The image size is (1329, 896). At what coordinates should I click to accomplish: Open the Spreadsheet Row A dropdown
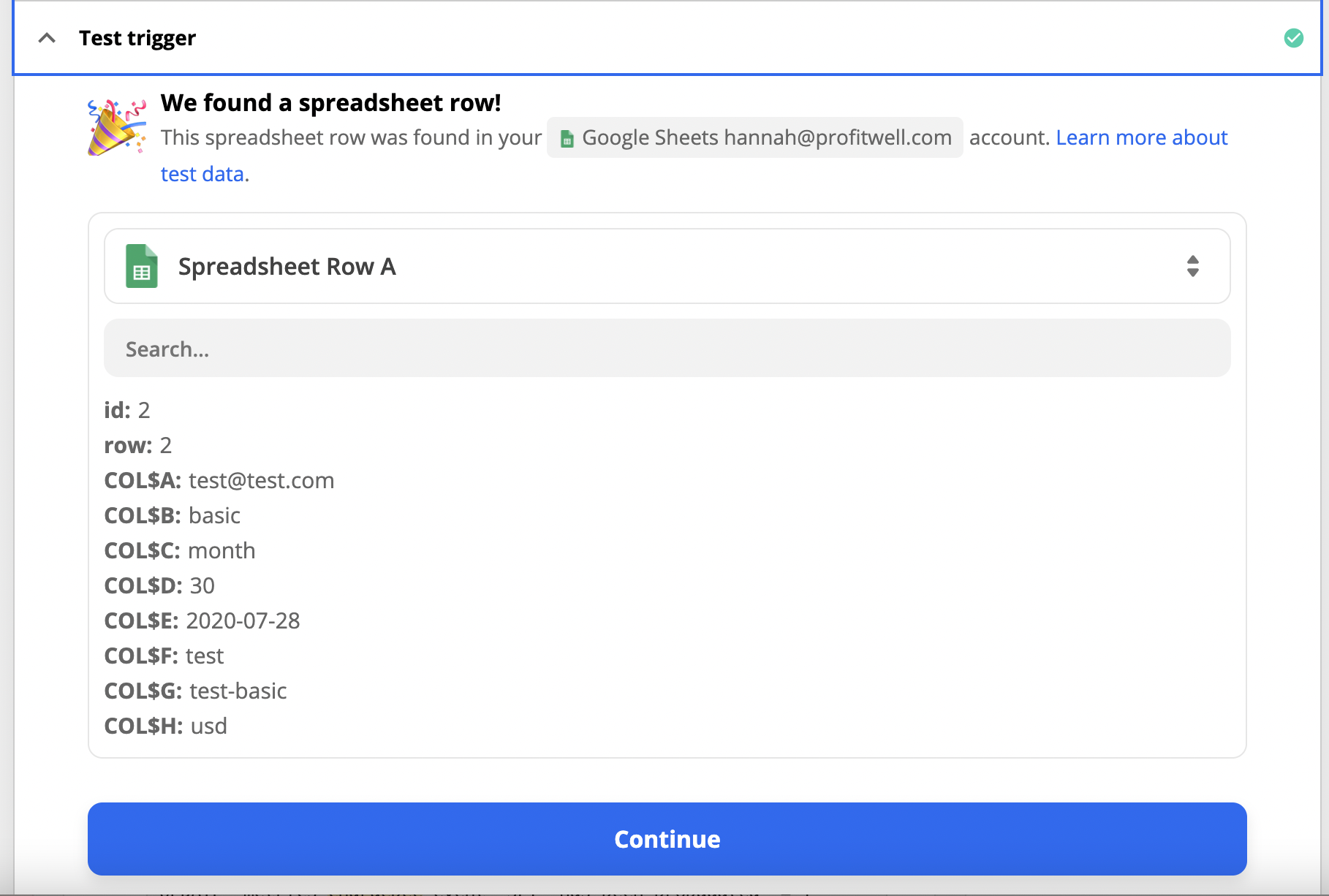667,266
